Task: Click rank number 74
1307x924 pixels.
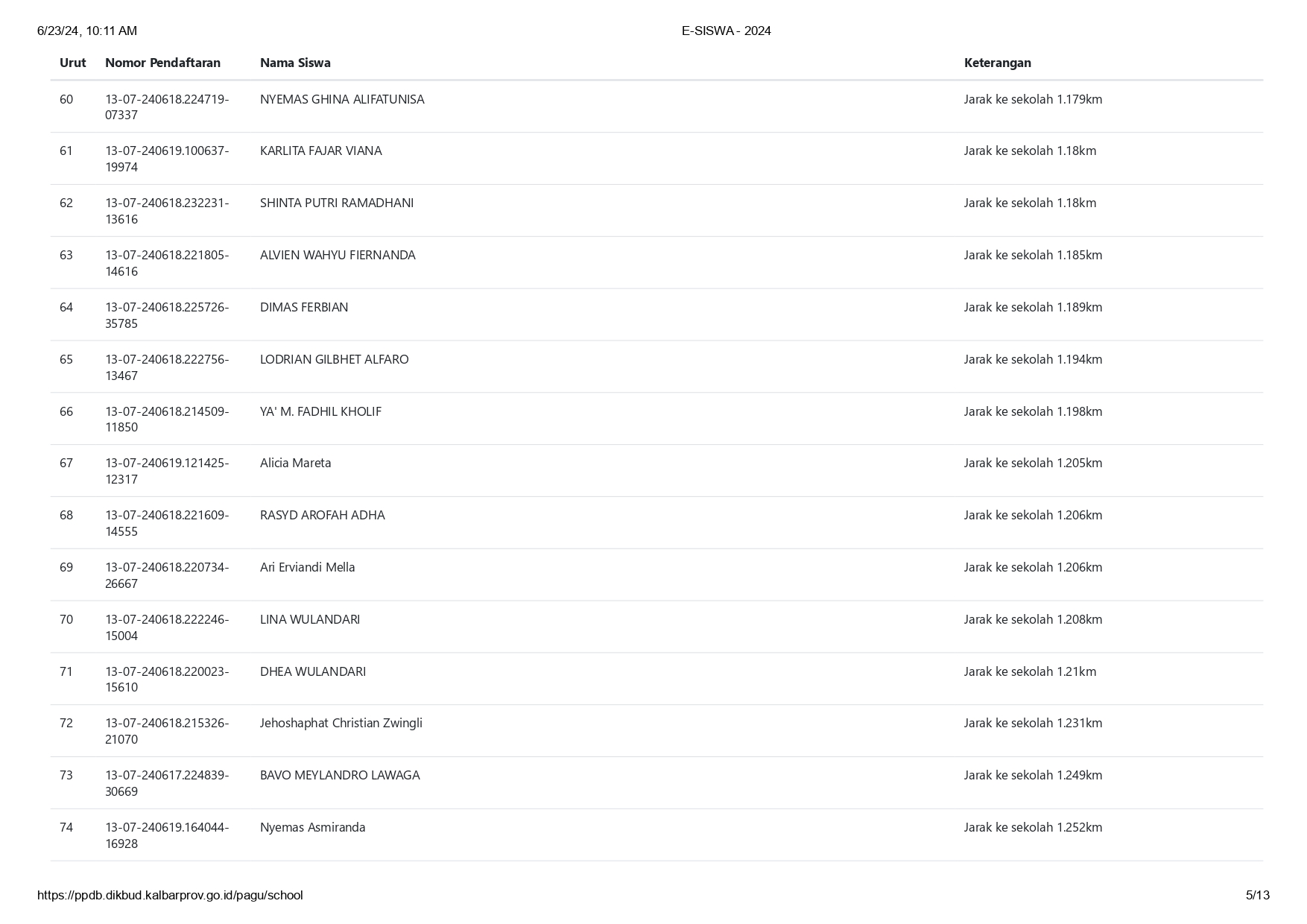Action: pyautogui.click(x=66, y=827)
